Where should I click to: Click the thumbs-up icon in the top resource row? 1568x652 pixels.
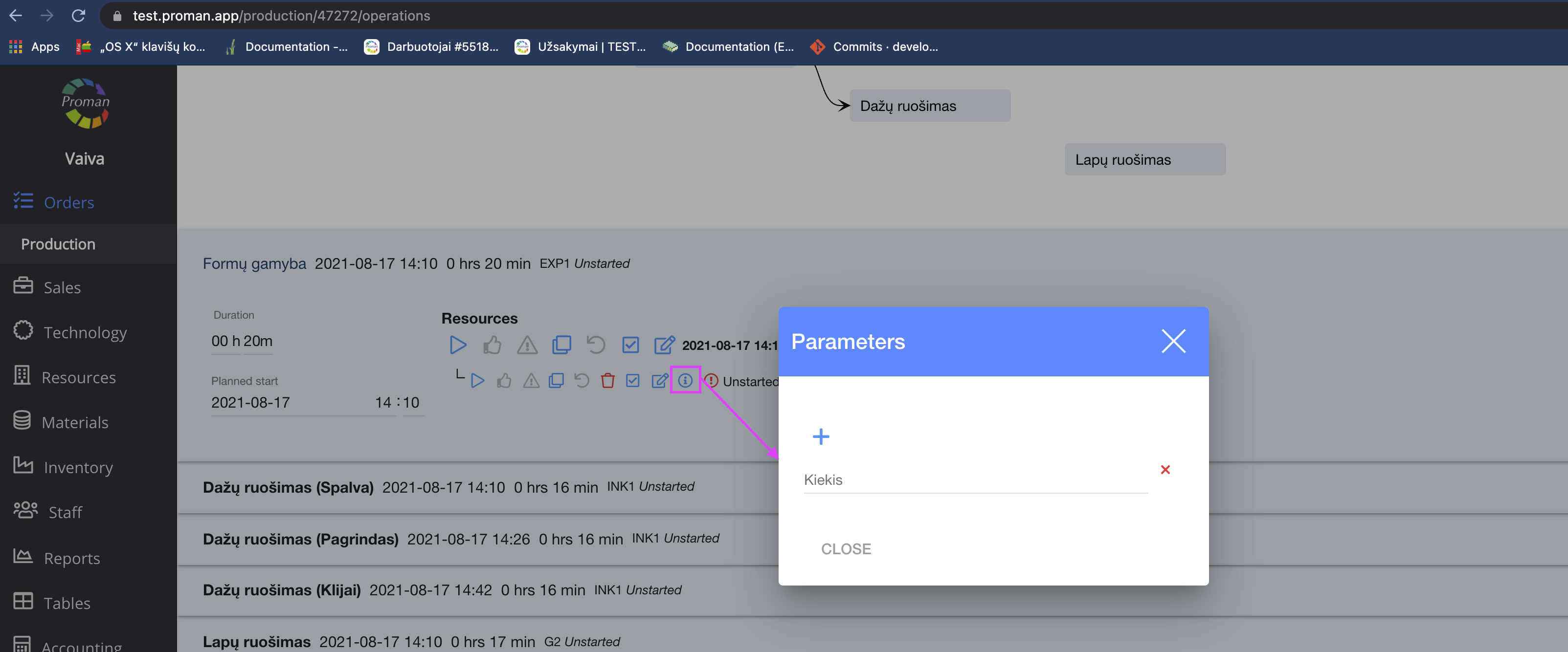(x=492, y=345)
